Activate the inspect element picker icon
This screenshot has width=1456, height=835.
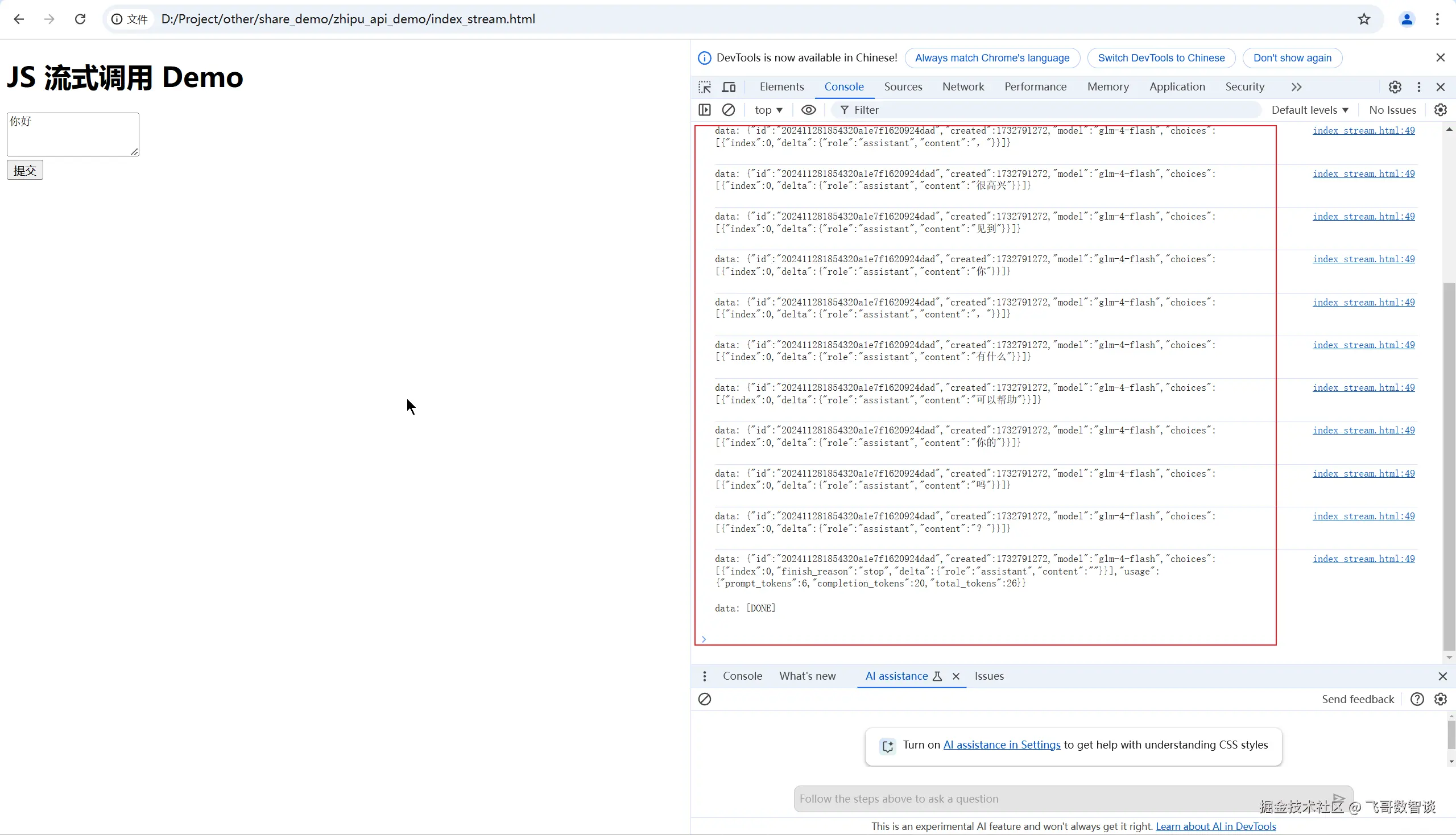705,86
